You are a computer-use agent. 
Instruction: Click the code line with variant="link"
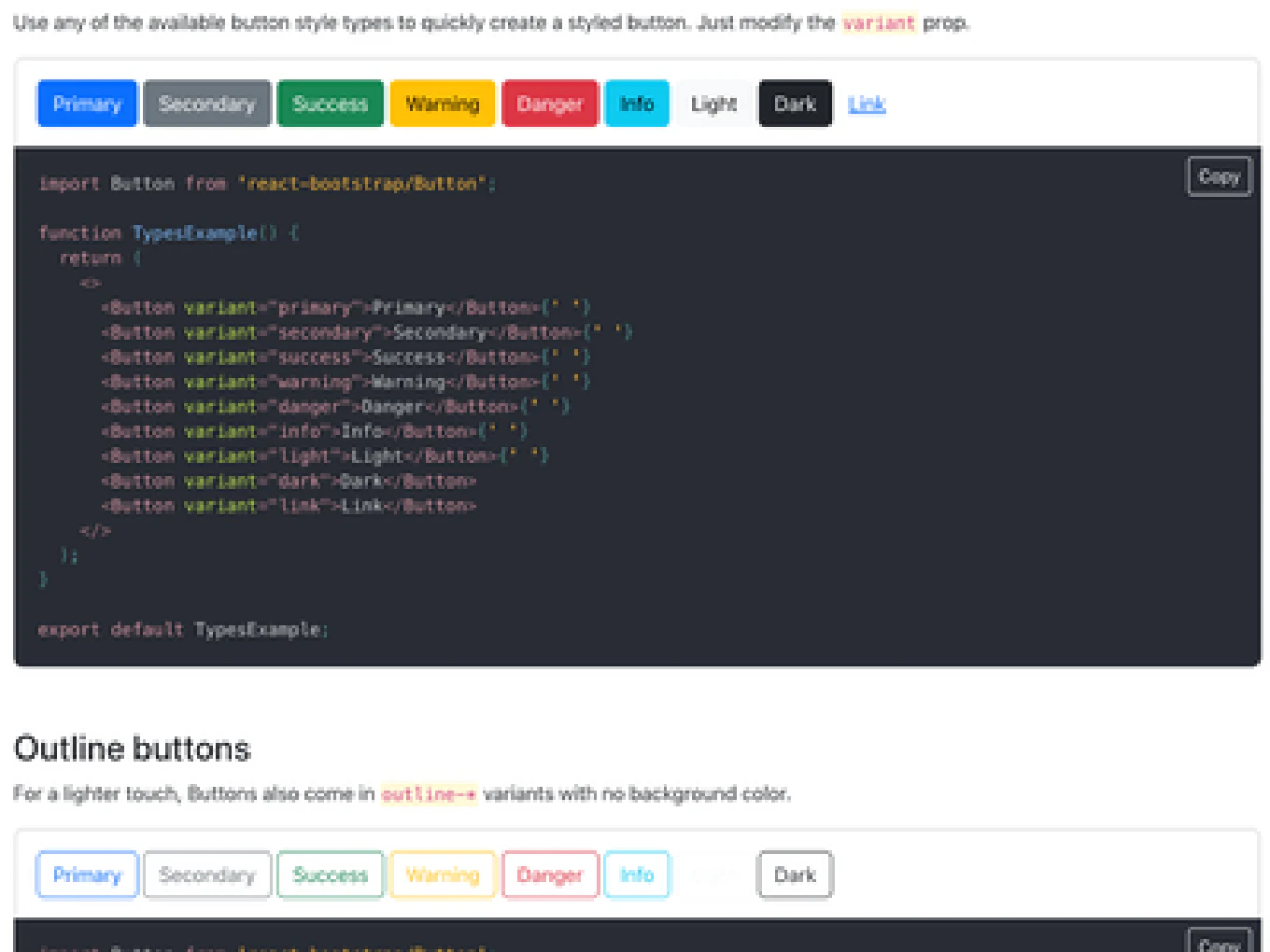[x=289, y=505]
